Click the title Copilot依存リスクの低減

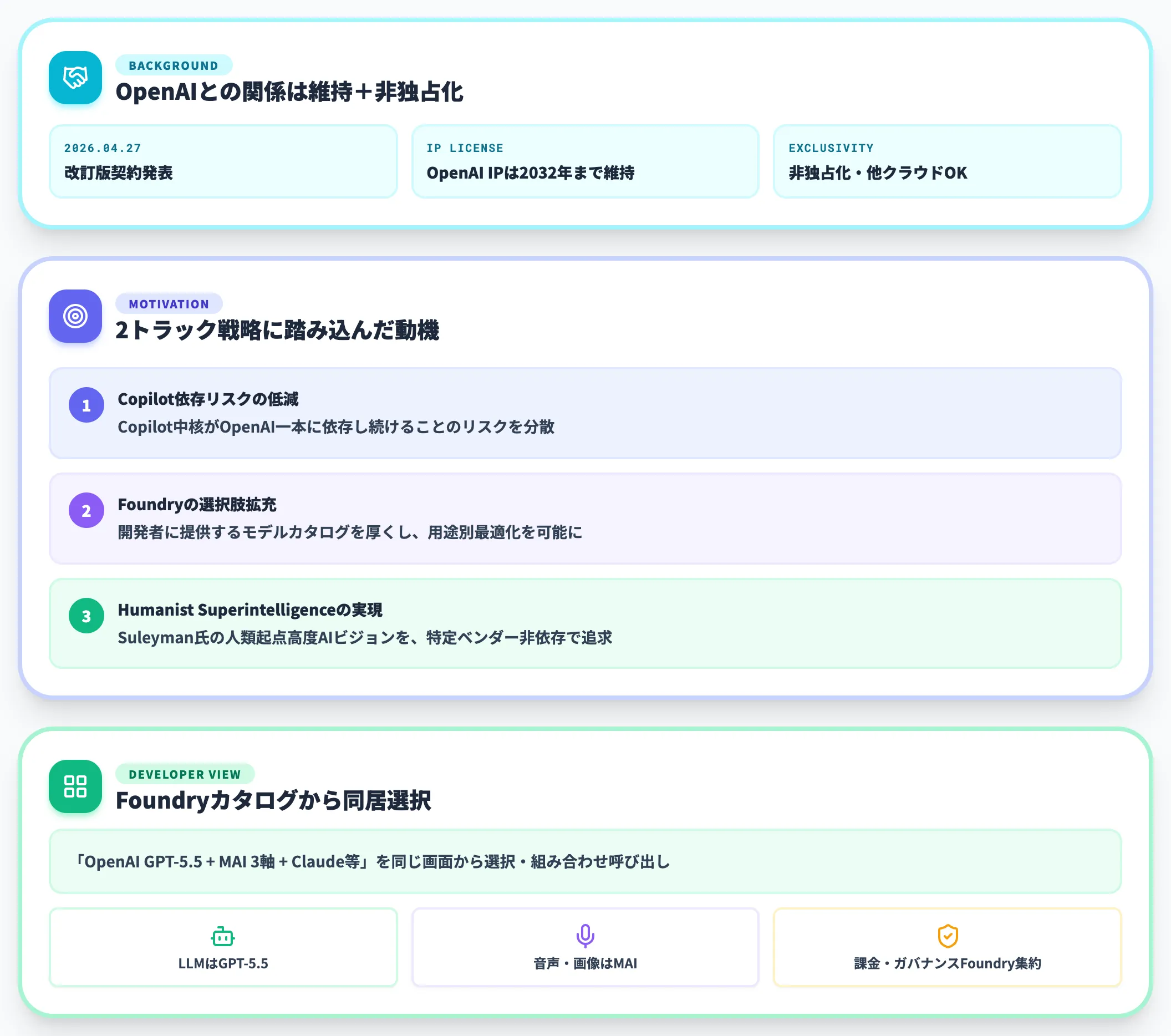(x=208, y=399)
